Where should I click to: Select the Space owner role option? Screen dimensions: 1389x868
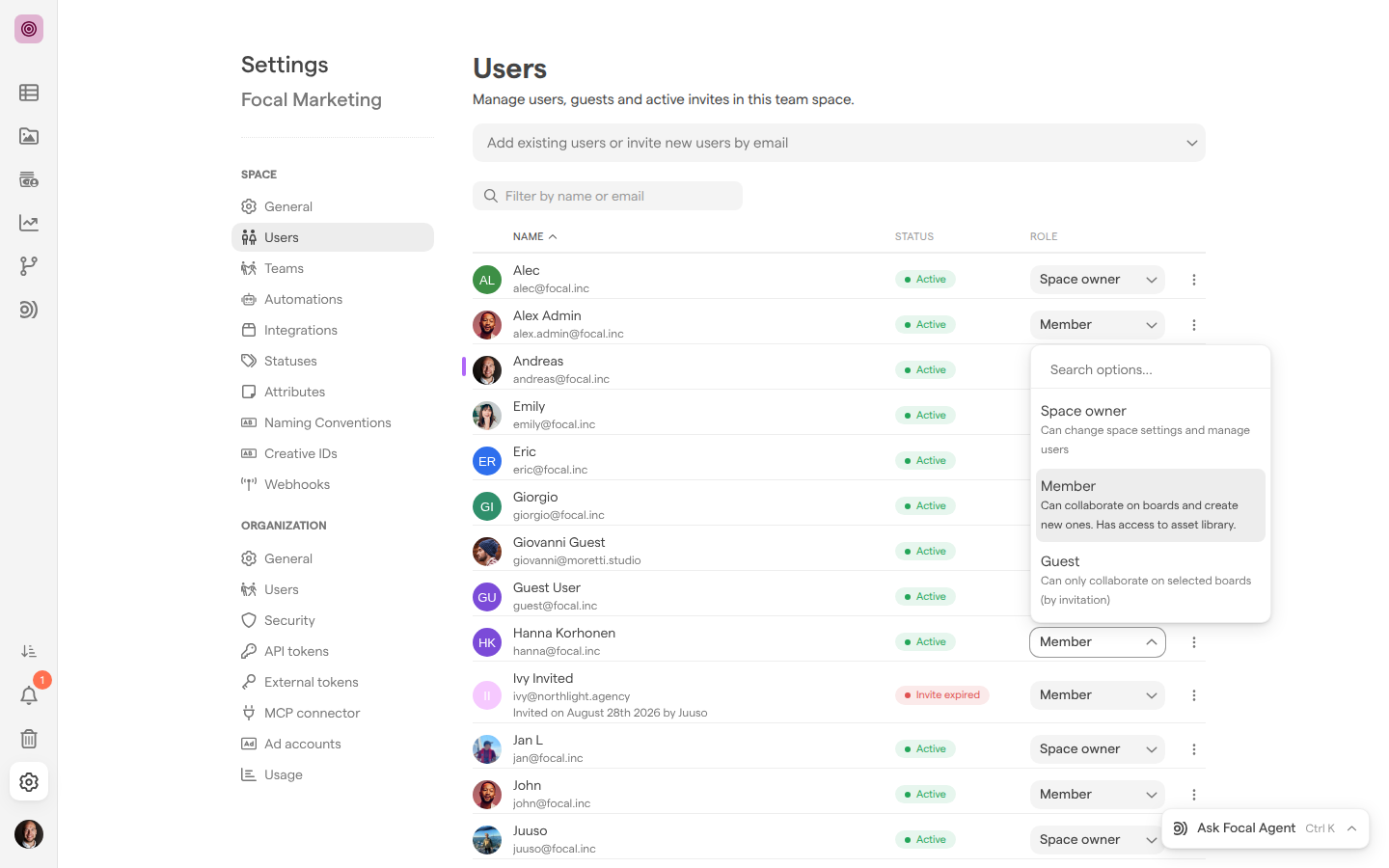coord(1151,430)
